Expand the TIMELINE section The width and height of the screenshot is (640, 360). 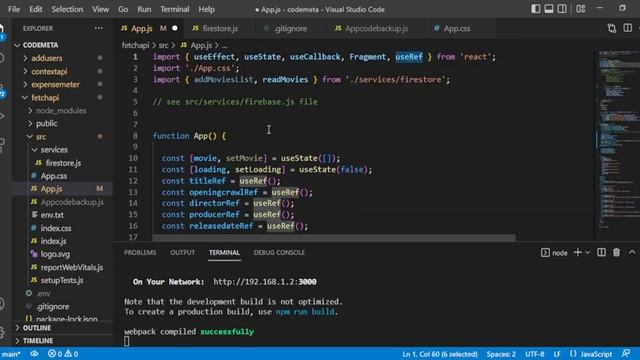click(x=38, y=340)
